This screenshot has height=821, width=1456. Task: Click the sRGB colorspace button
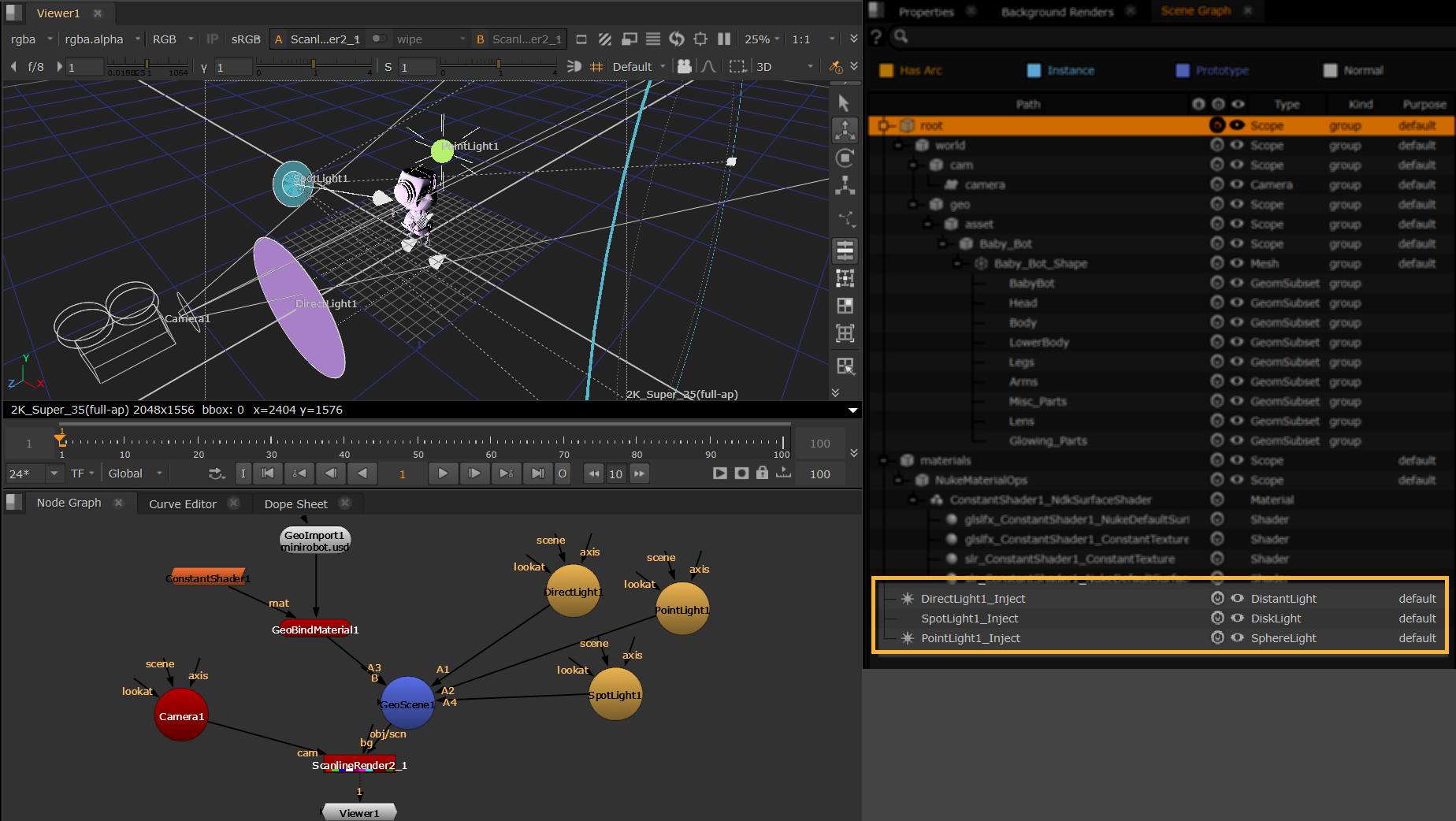[x=245, y=39]
